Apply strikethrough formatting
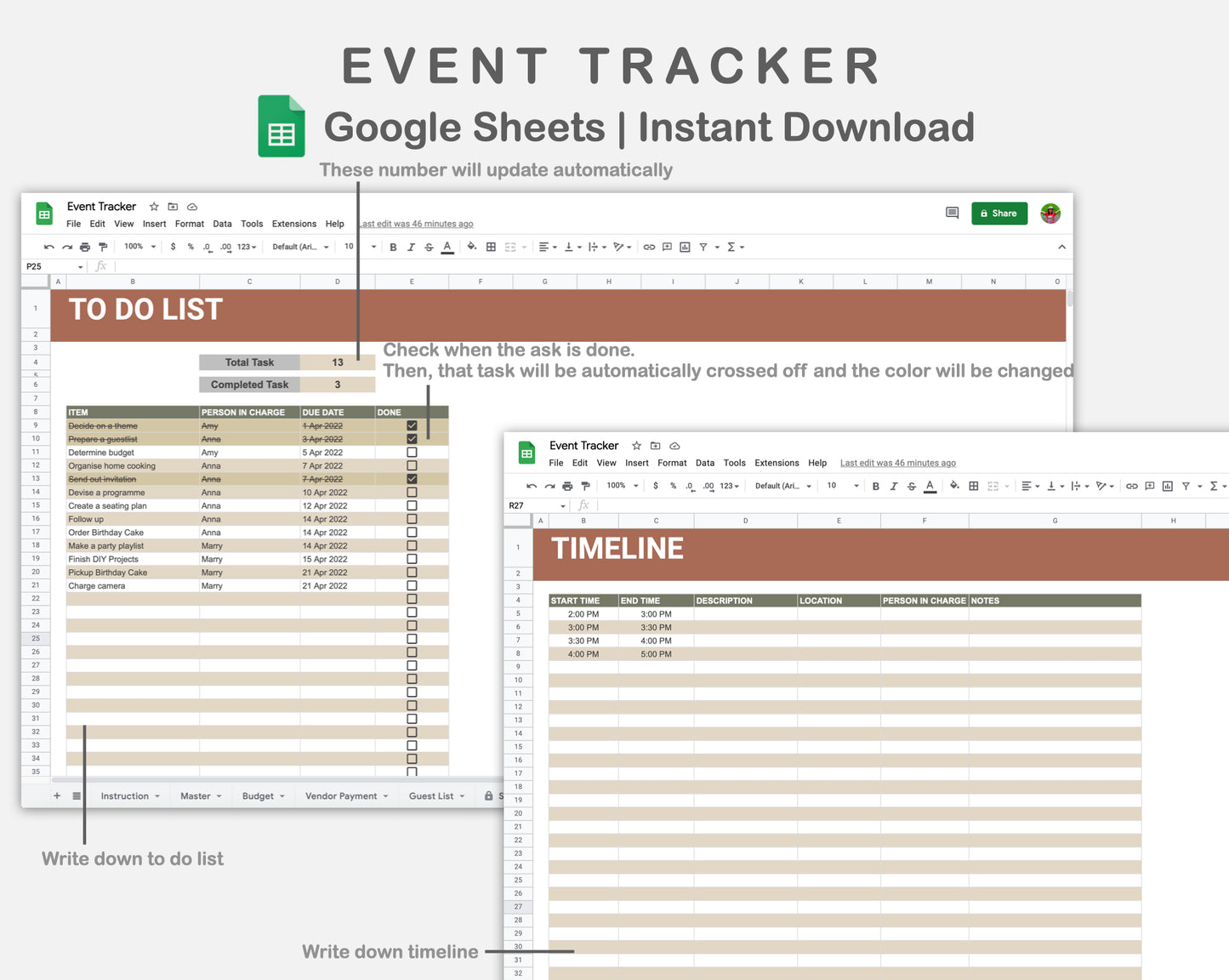The width and height of the screenshot is (1229, 980). pyautogui.click(x=429, y=247)
